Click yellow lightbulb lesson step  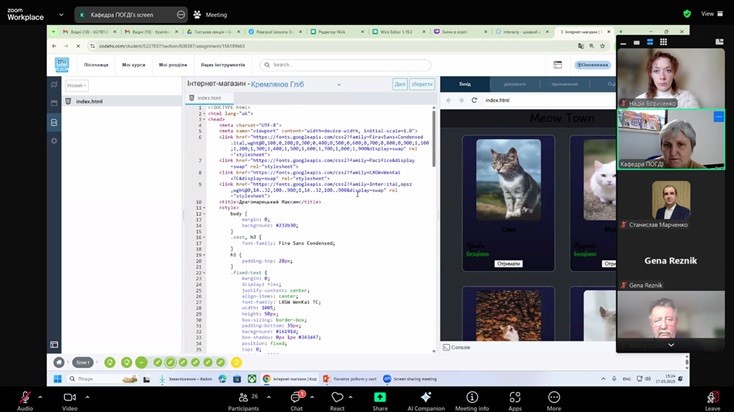236,362
